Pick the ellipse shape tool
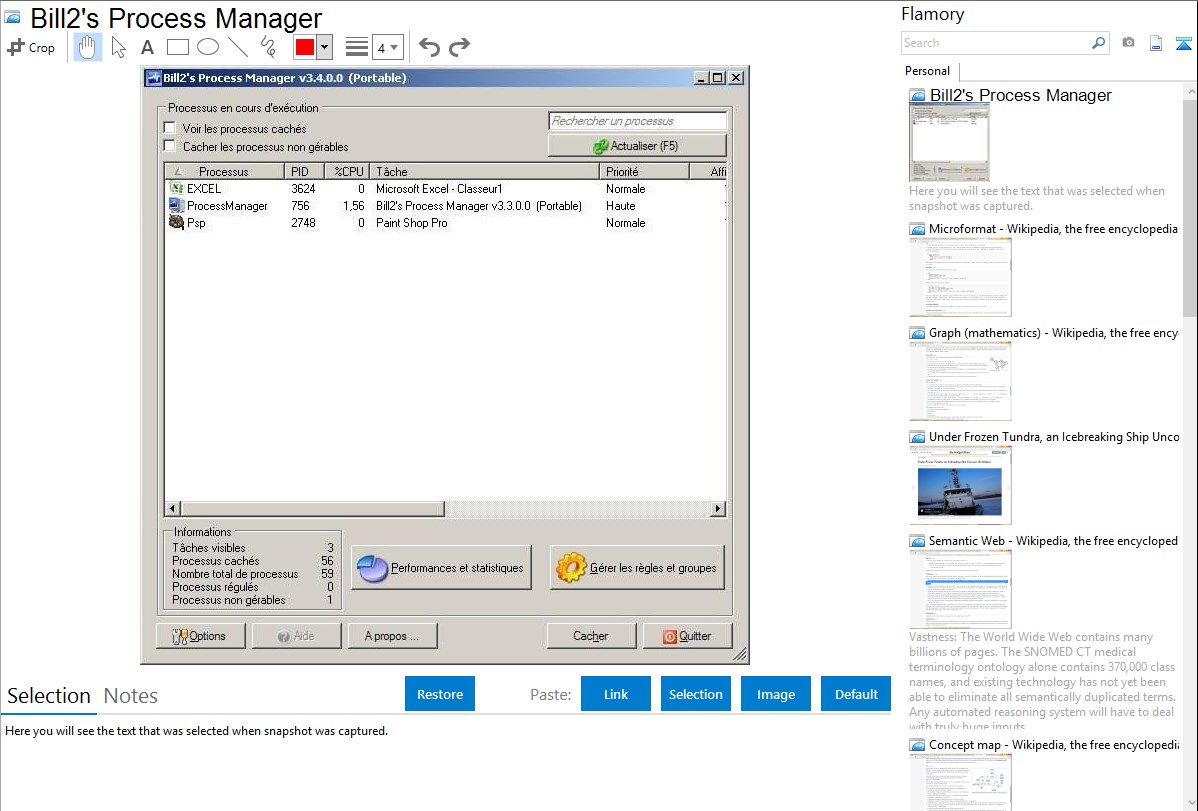This screenshot has width=1198, height=811. point(208,47)
